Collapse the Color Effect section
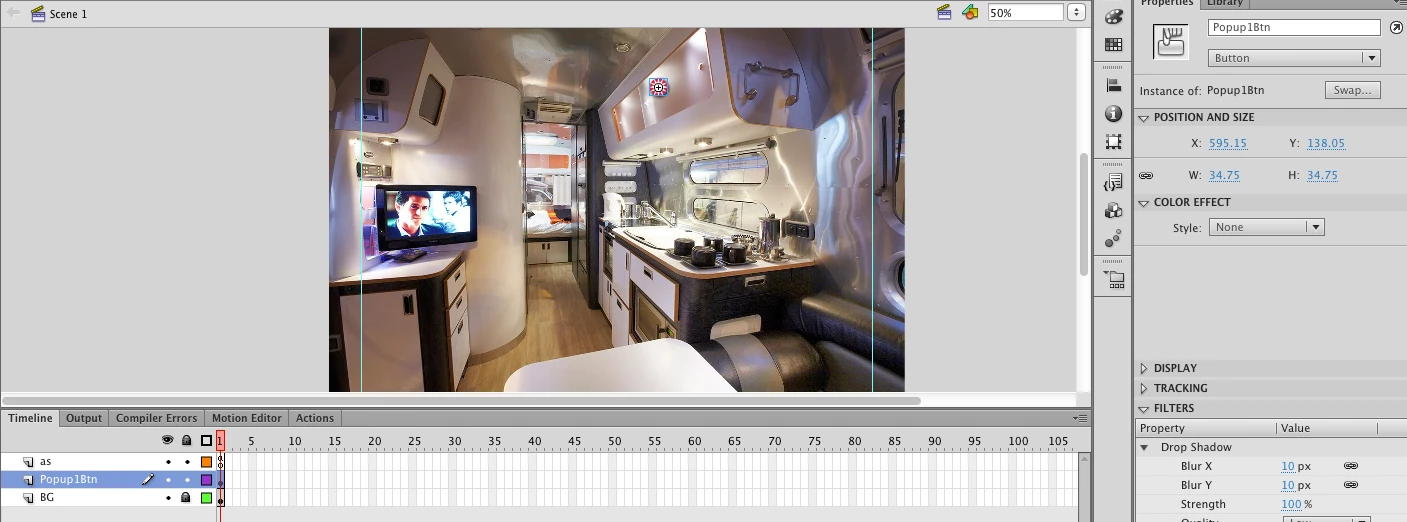Image resolution: width=1407 pixels, height=522 pixels. click(x=1144, y=202)
